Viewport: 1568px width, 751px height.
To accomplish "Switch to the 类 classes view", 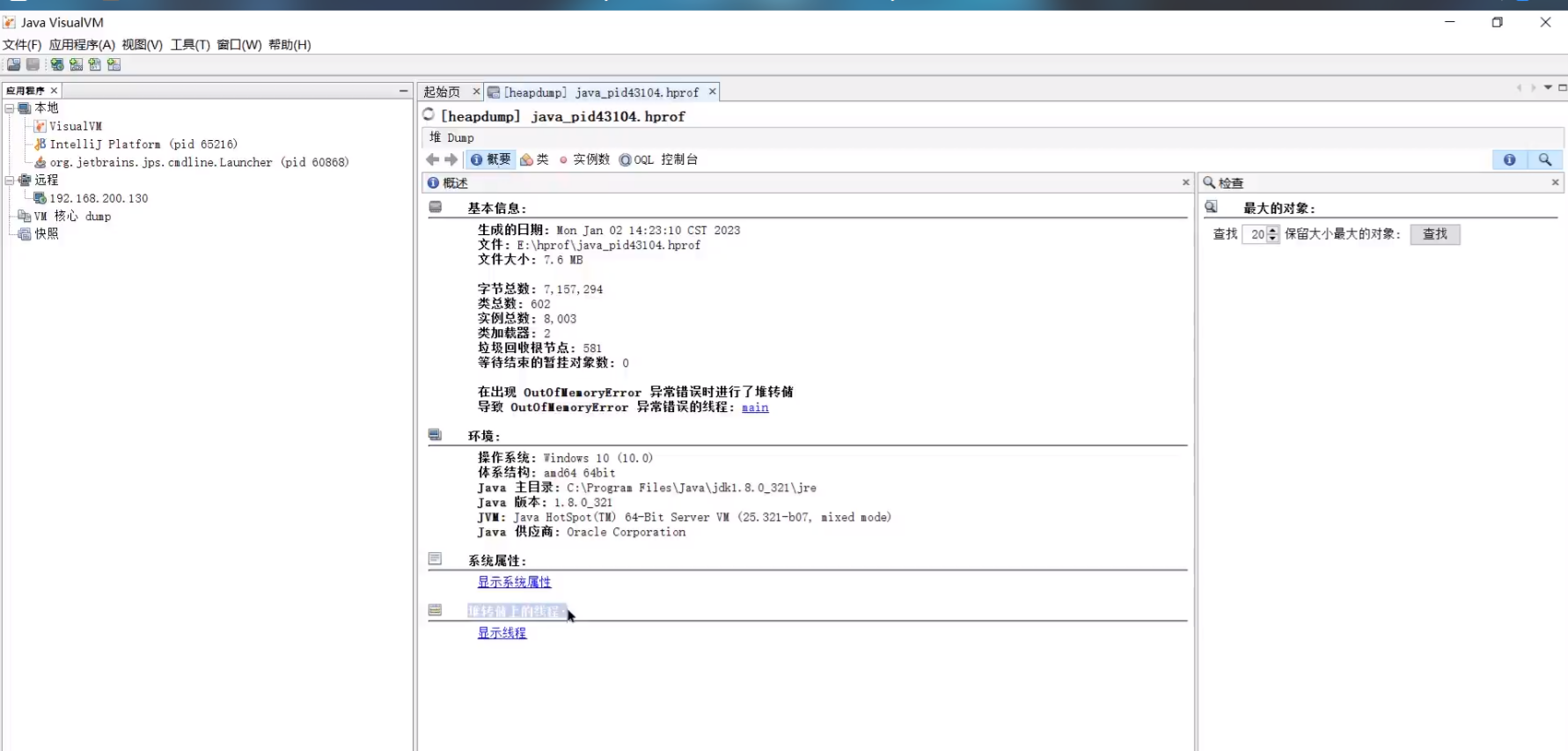I will (x=535, y=159).
